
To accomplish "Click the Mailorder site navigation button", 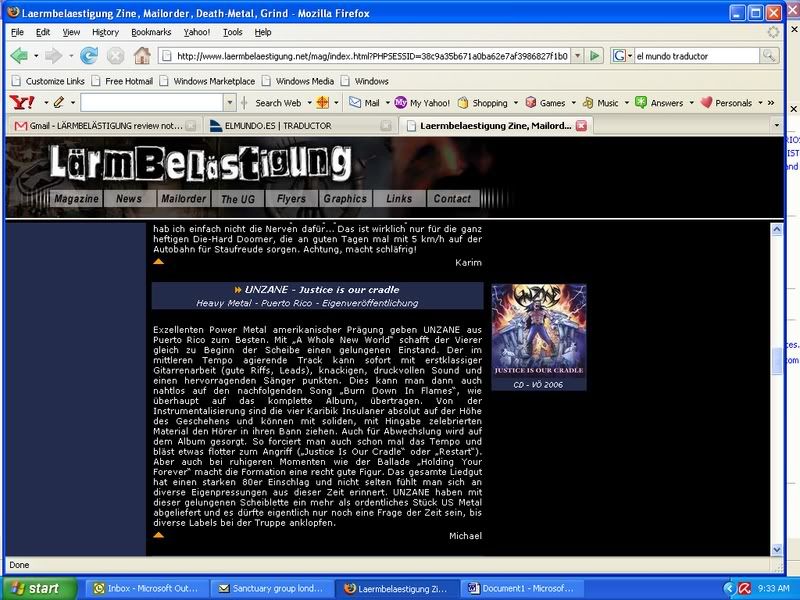I will pyautogui.click(x=184, y=198).
